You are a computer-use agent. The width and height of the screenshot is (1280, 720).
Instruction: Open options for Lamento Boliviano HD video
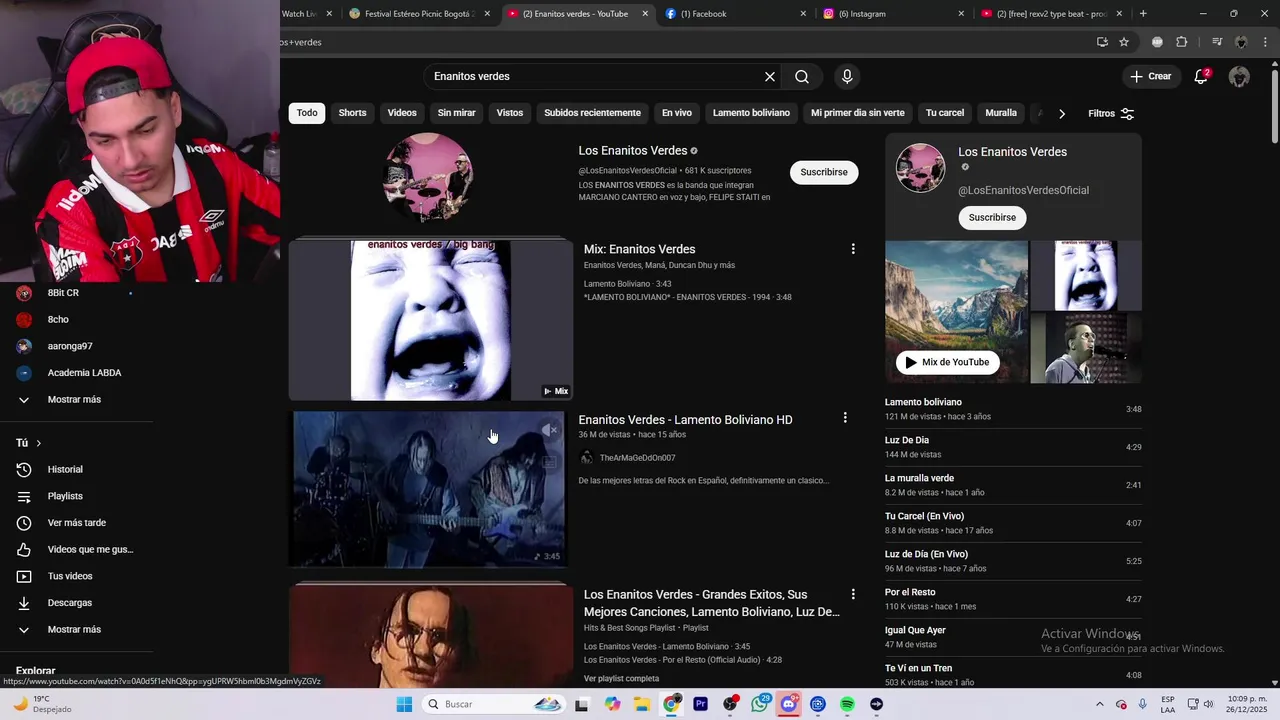click(845, 418)
